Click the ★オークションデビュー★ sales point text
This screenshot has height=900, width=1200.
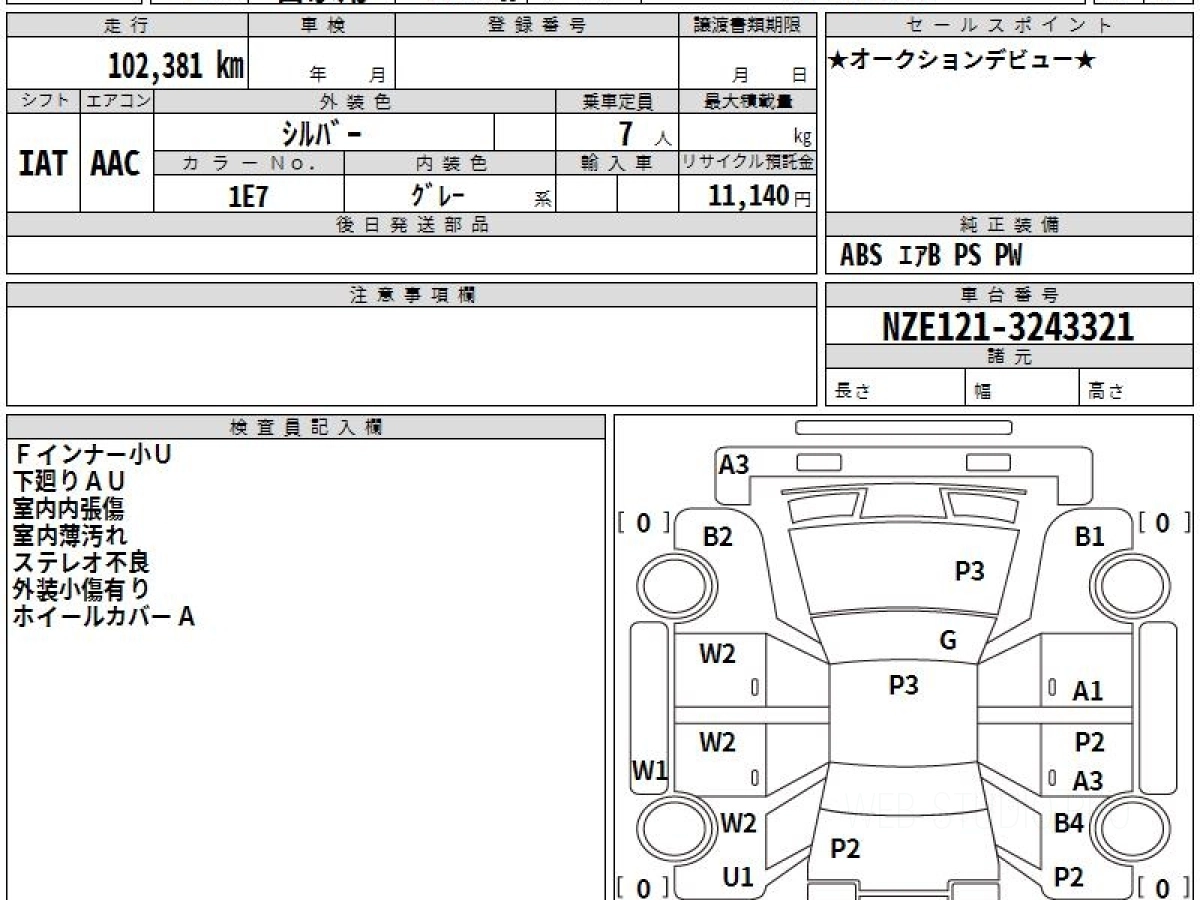pyautogui.click(x=962, y=61)
